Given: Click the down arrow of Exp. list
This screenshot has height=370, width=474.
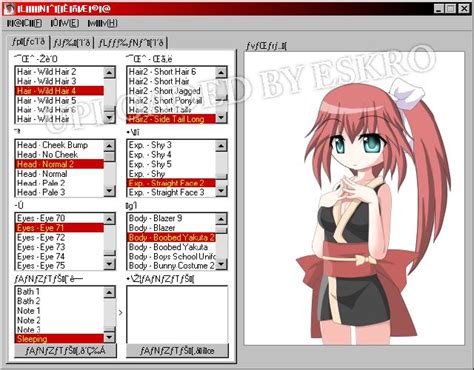Looking at the screenshot, I should 221,191.
